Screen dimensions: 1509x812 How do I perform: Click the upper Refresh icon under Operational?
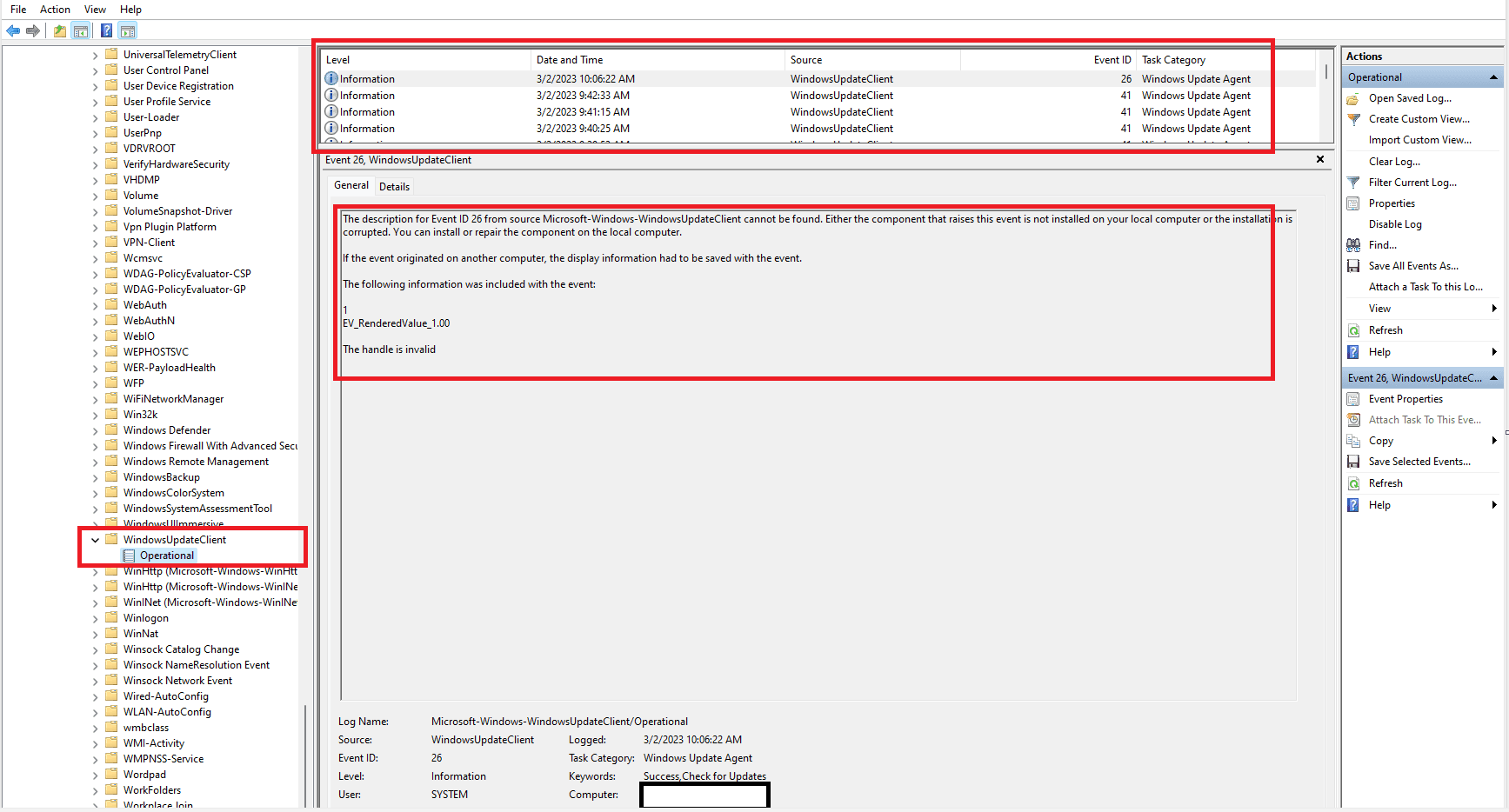click(x=1353, y=330)
